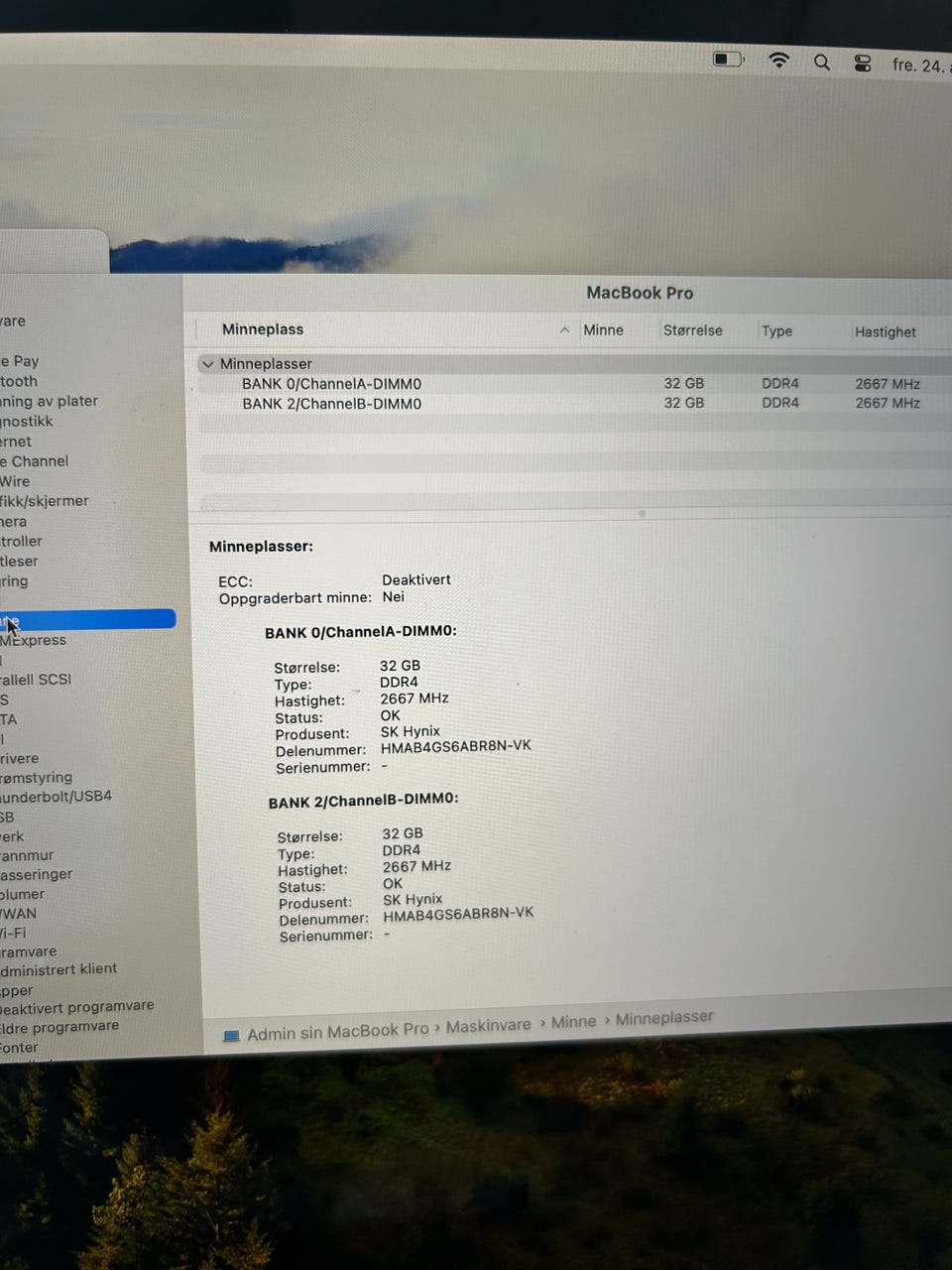The height and width of the screenshot is (1270, 952).
Task: Select row BANK 2/ChannelB-DIMM0
Action: tap(573, 404)
